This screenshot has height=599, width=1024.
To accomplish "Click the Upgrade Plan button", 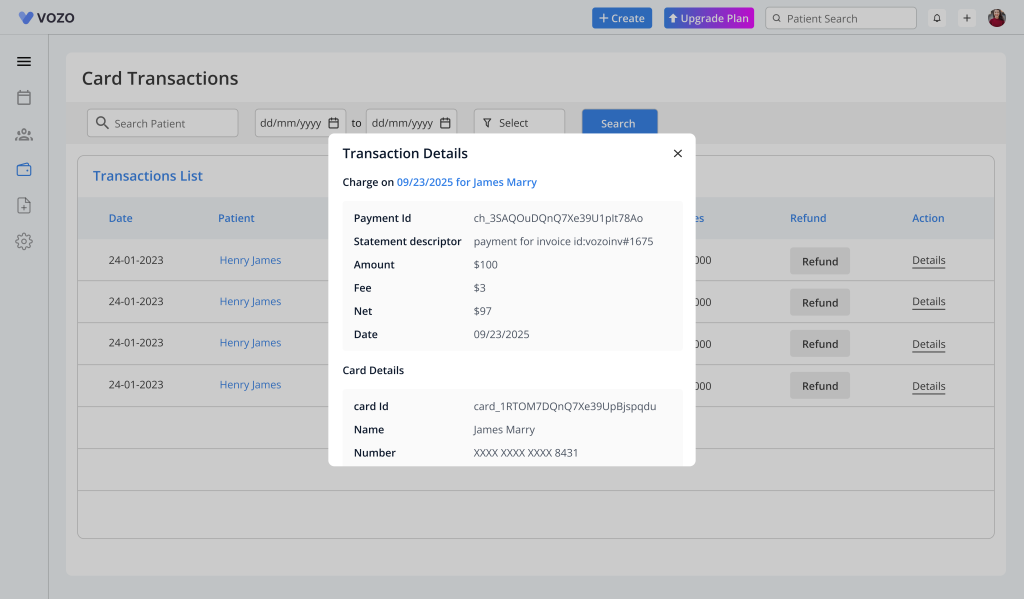I will coord(708,18).
